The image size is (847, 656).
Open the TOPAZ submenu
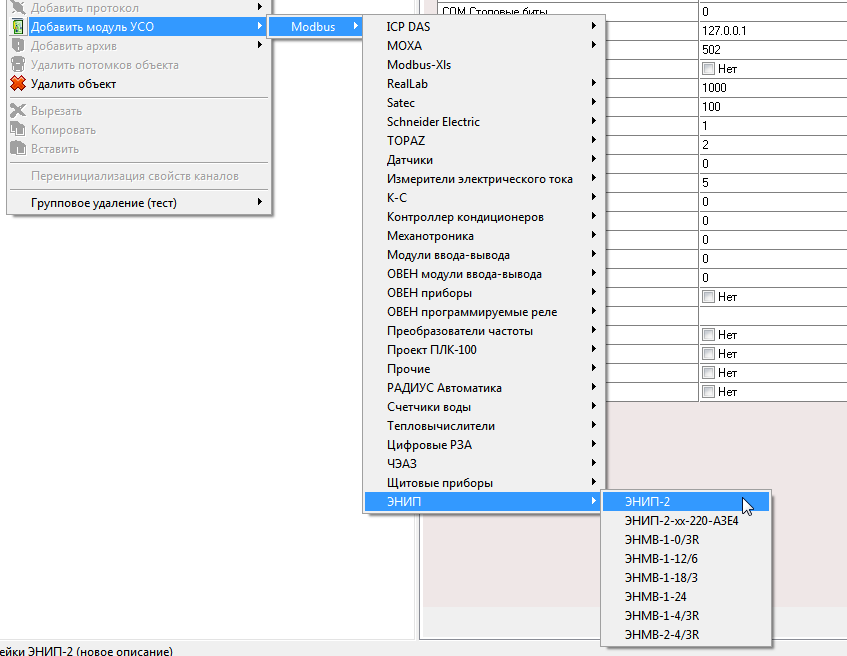(485, 140)
